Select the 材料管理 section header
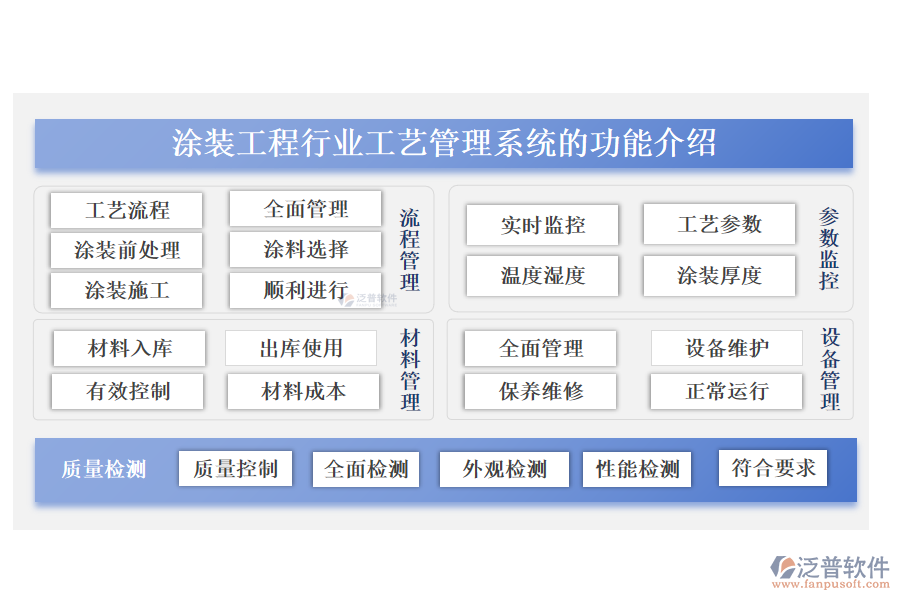The width and height of the screenshot is (900, 600). click(x=404, y=370)
